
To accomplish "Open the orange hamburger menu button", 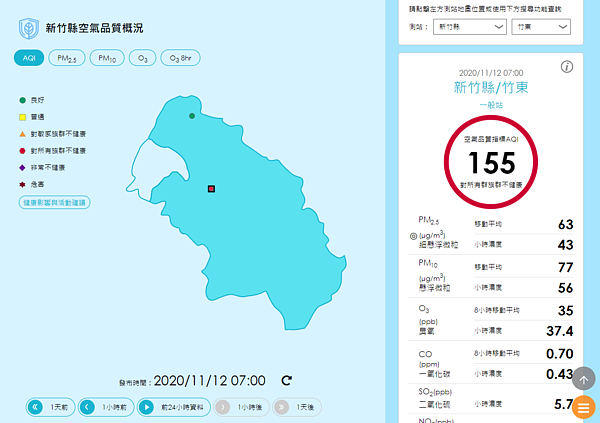I will [584, 407].
